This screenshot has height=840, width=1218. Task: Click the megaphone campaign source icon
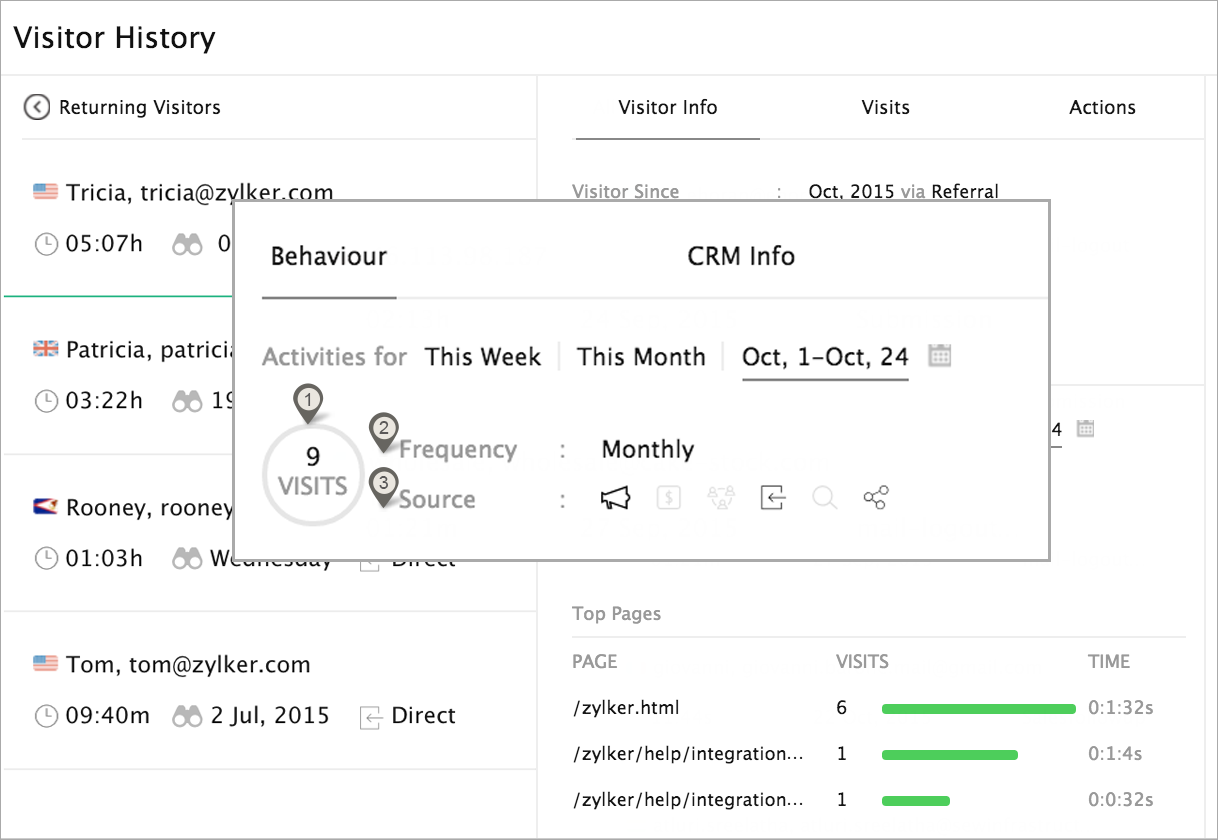(x=616, y=498)
